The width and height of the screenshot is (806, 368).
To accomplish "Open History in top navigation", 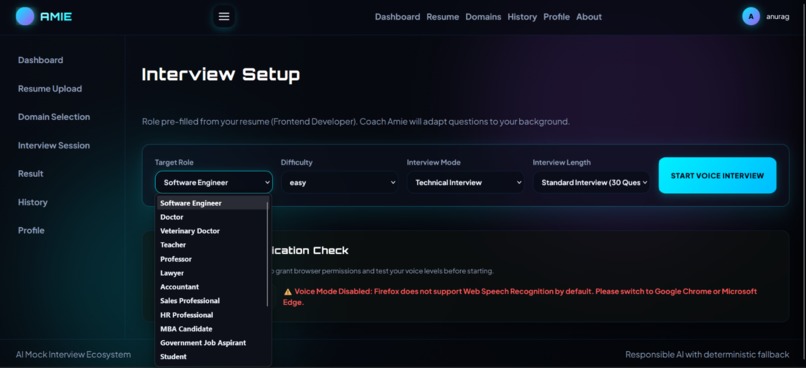I will click(x=522, y=16).
